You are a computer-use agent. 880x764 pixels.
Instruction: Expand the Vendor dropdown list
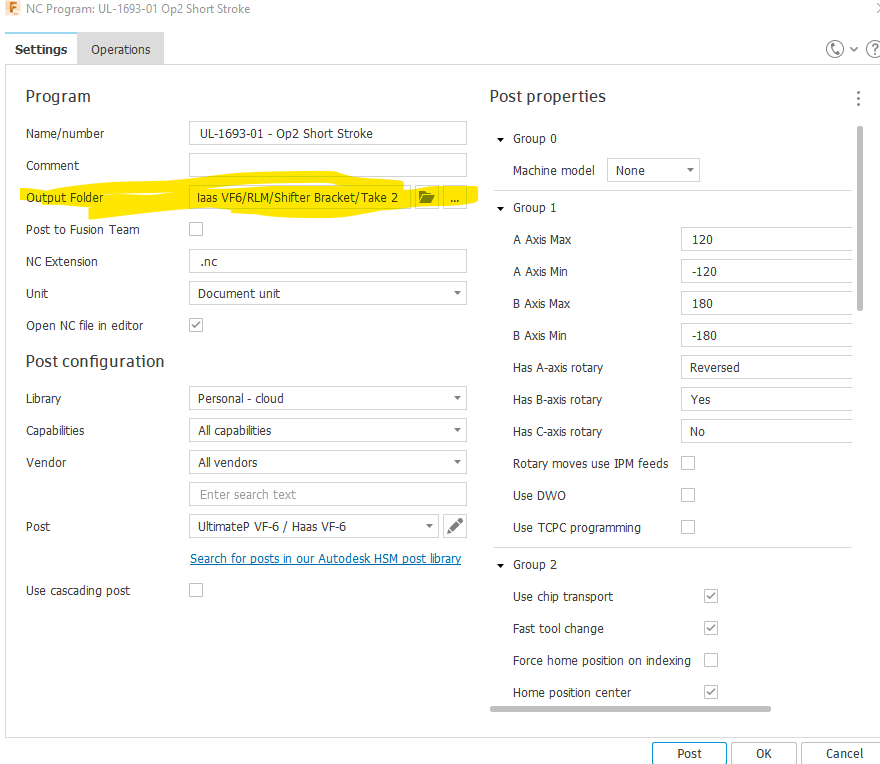(327, 462)
